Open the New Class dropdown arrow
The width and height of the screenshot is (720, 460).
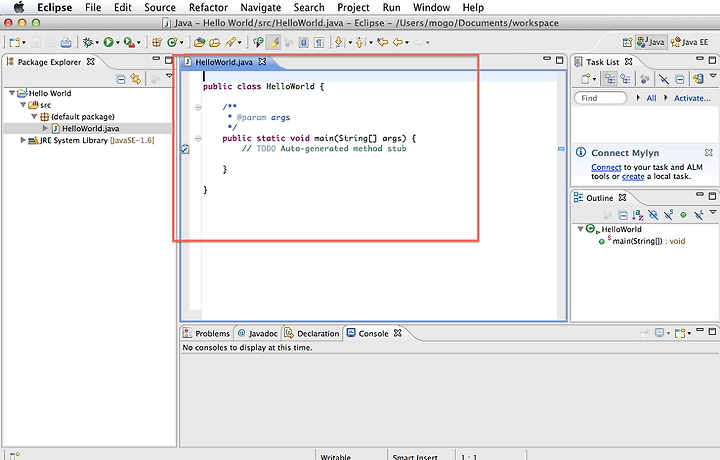(182, 43)
